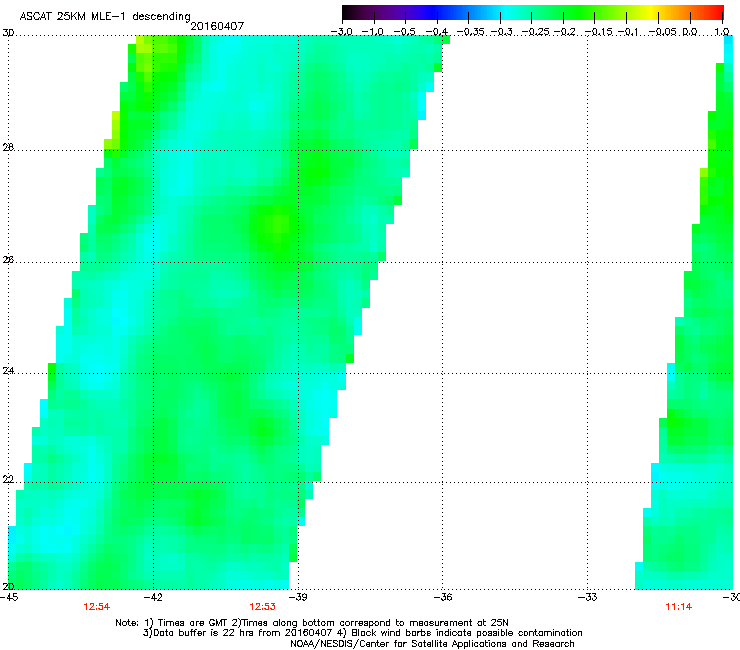Click the 0.0 color scale label
740x650 pixels.
pos(690,32)
